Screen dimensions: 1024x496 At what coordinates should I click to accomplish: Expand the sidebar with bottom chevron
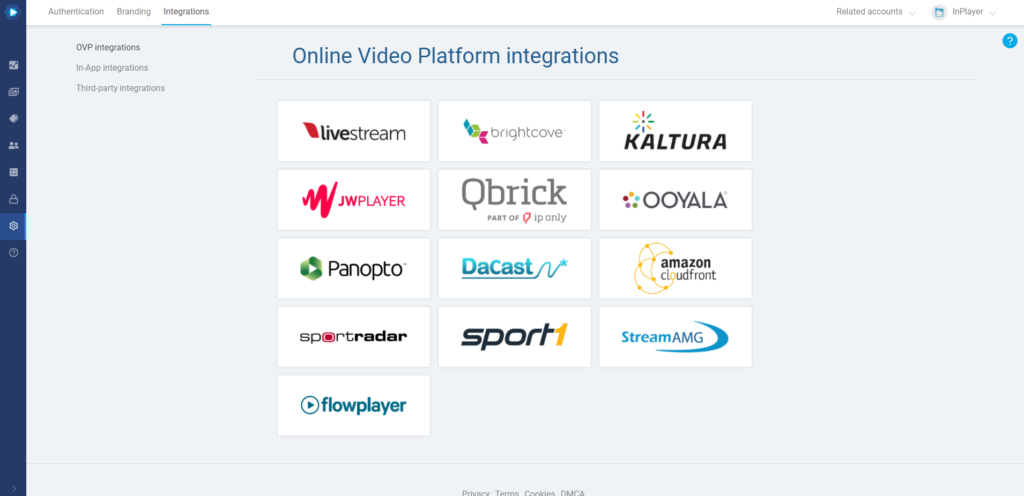14,488
